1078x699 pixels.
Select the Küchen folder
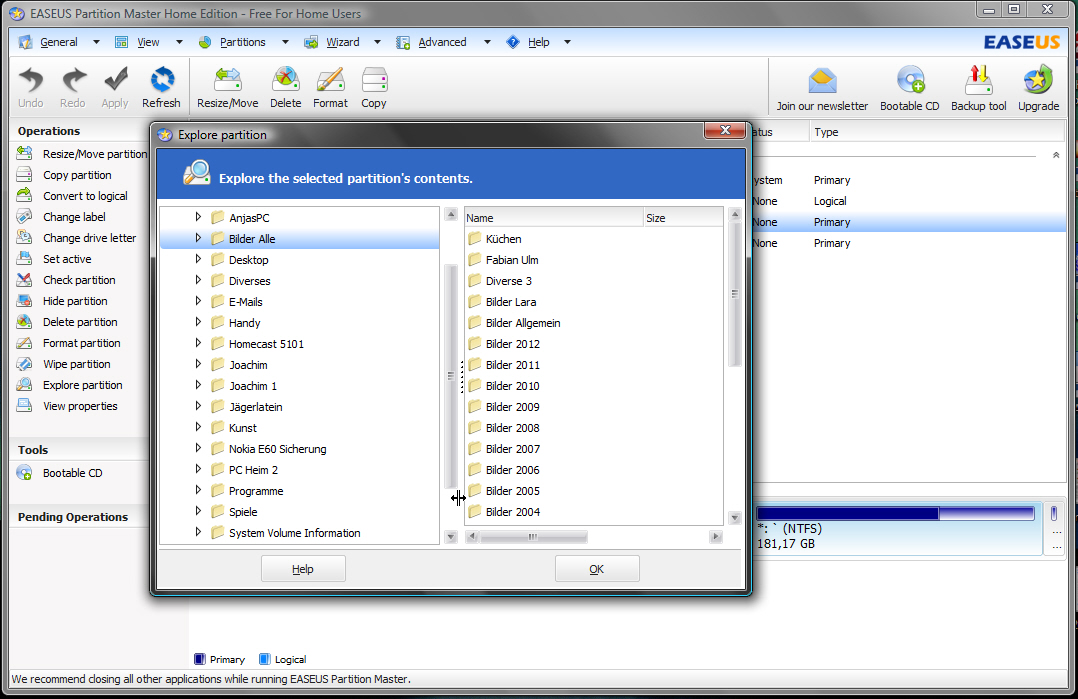pos(503,238)
